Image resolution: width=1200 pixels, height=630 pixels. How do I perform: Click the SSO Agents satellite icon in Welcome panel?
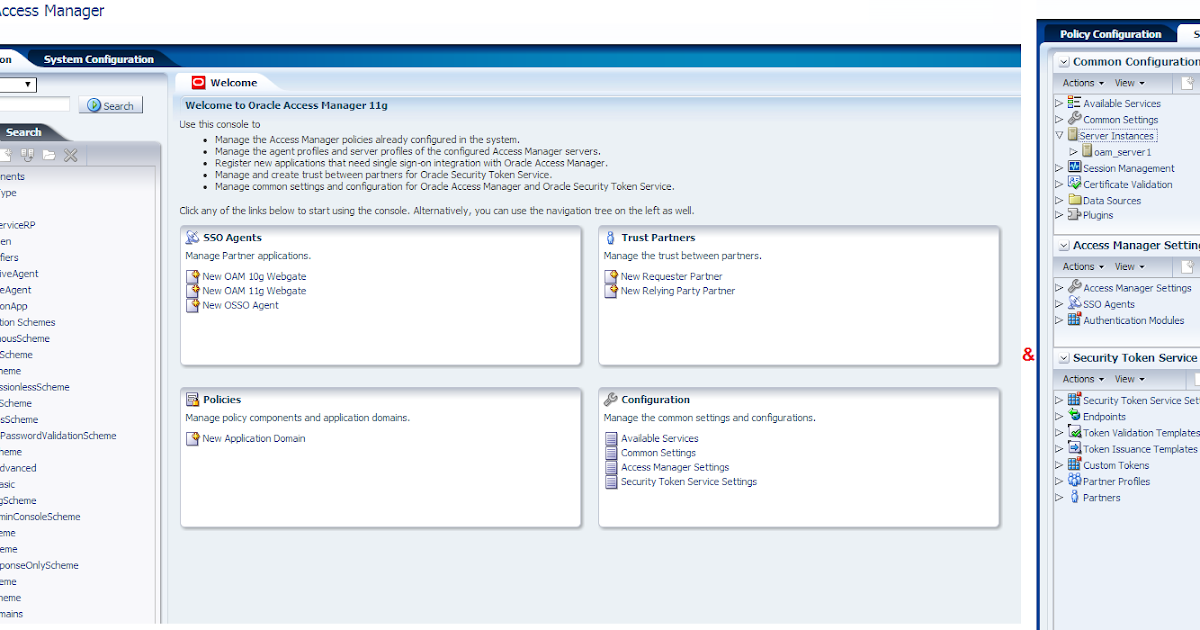193,238
